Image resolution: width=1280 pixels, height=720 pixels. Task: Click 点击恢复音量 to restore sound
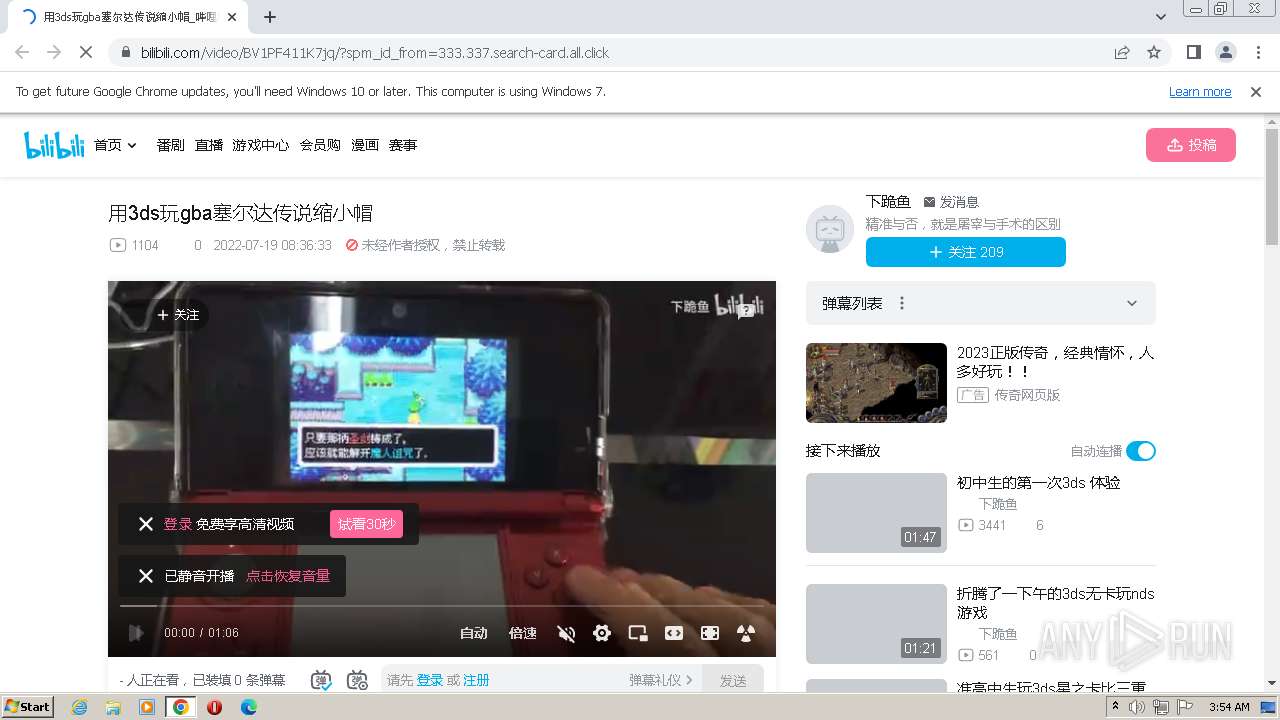coord(288,576)
